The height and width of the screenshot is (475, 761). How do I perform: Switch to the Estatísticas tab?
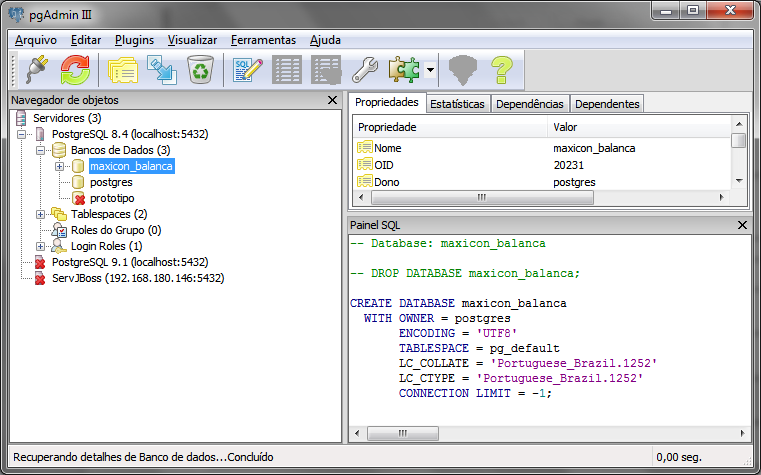[x=457, y=104]
